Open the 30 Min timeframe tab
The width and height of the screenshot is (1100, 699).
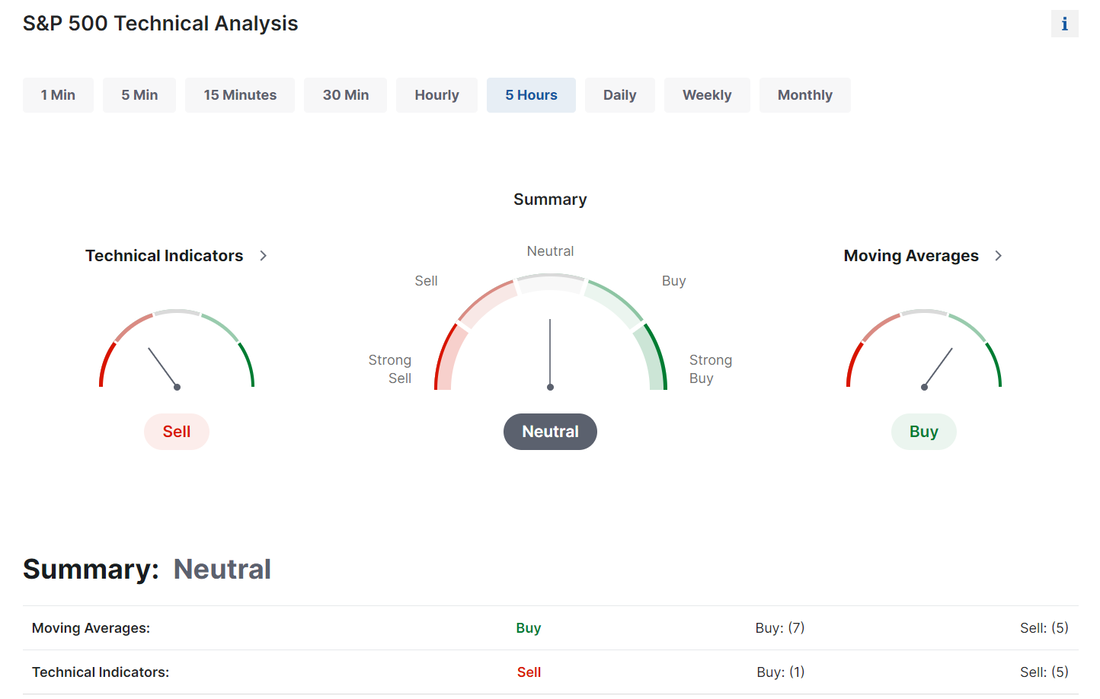[x=345, y=95]
